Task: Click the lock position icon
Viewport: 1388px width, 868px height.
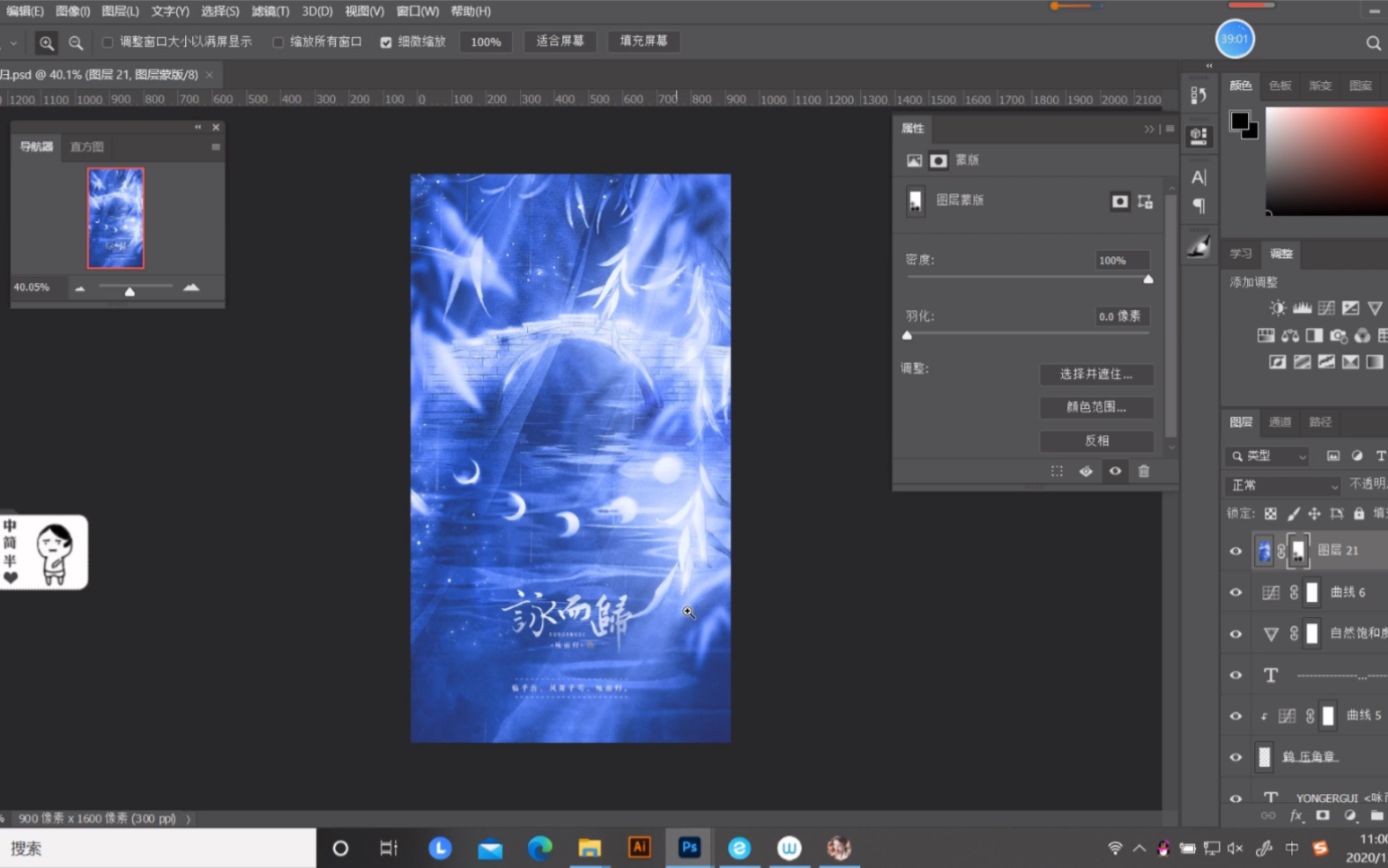Action: (x=1314, y=514)
